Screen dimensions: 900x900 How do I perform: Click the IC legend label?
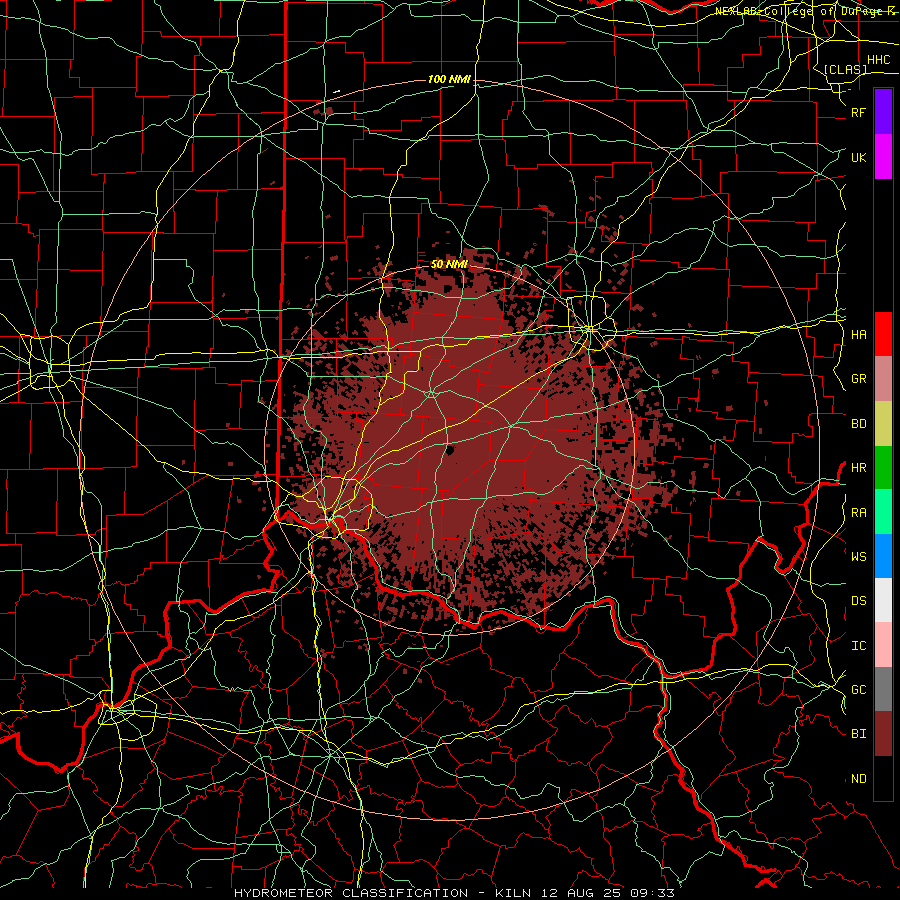tap(858, 646)
